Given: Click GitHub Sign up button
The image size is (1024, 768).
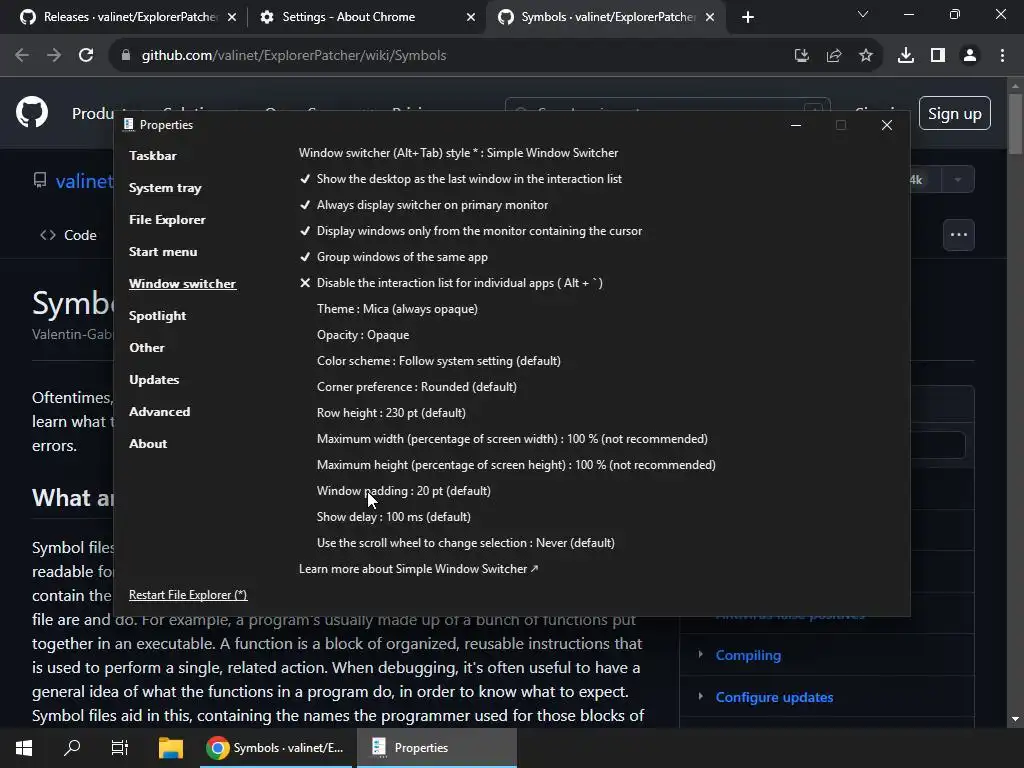Looking at the screenshot, I should [954, 113].
